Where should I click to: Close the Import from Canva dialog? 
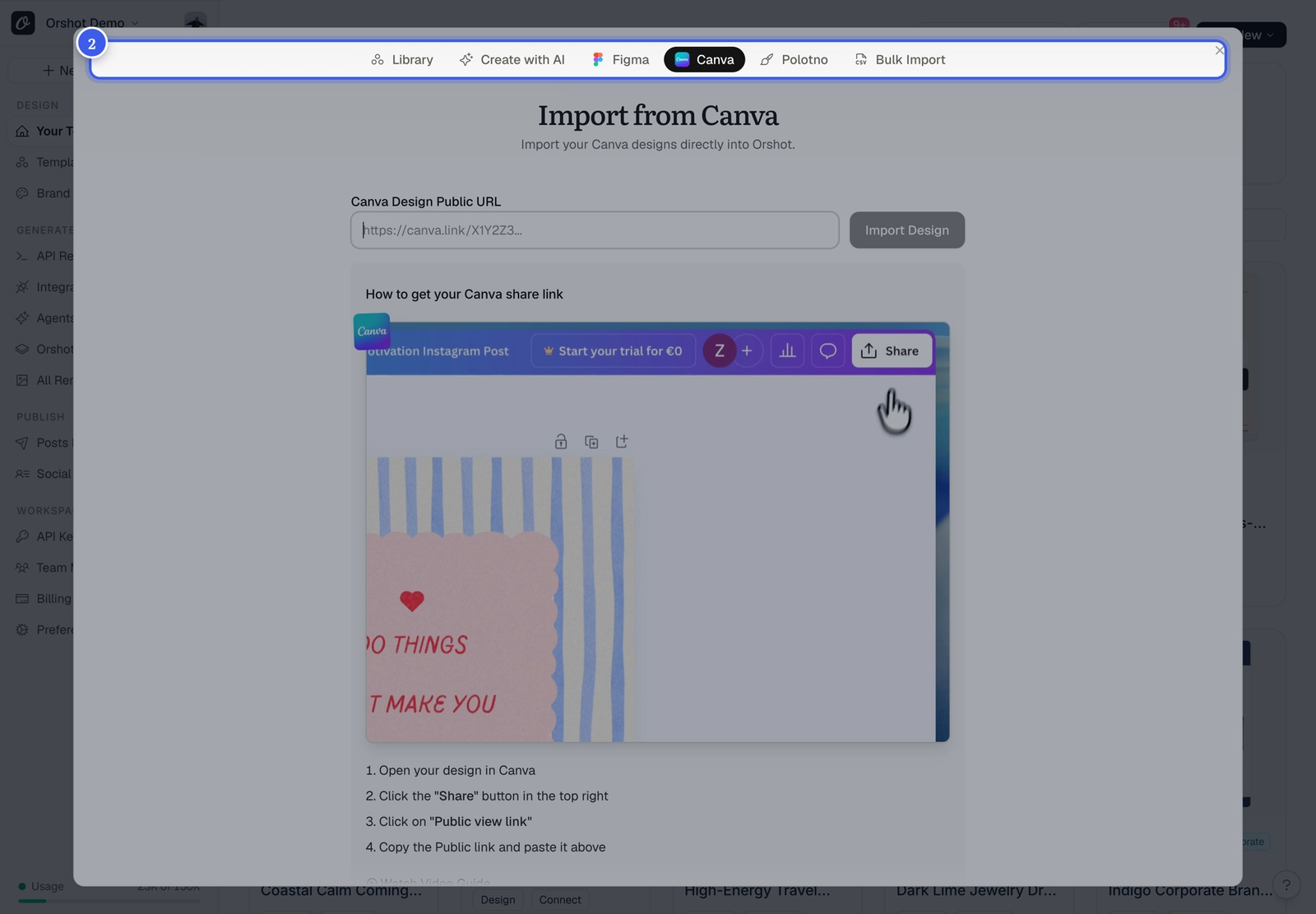[x=1220, y=50]
